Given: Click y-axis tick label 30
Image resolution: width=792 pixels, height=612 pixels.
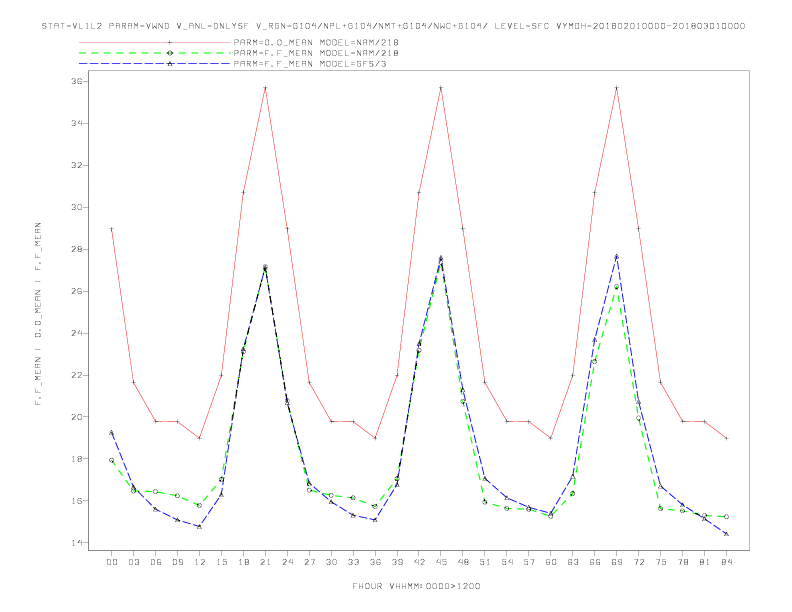Looking at the screenshot, I should (77, 207).
